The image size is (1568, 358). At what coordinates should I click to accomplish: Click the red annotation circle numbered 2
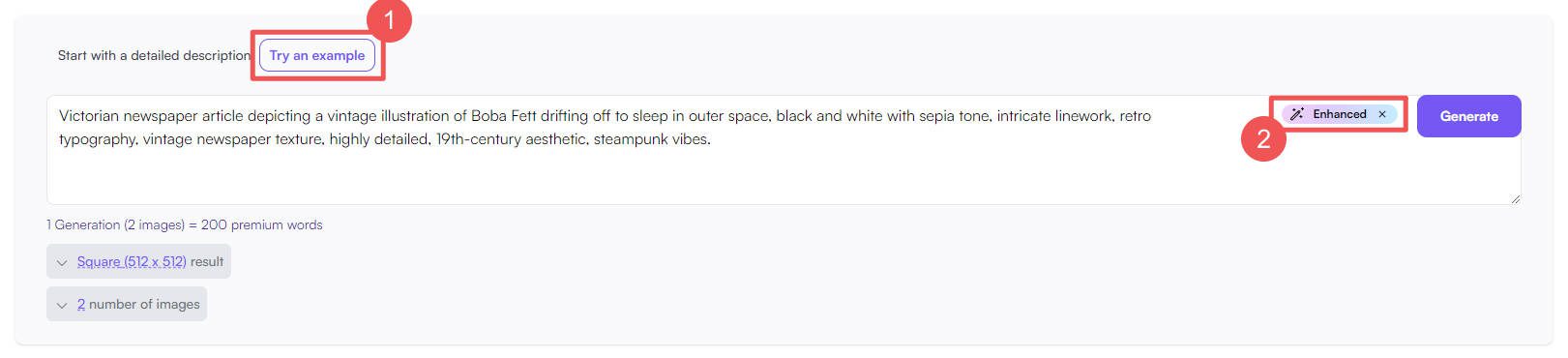click(1263, 139)
